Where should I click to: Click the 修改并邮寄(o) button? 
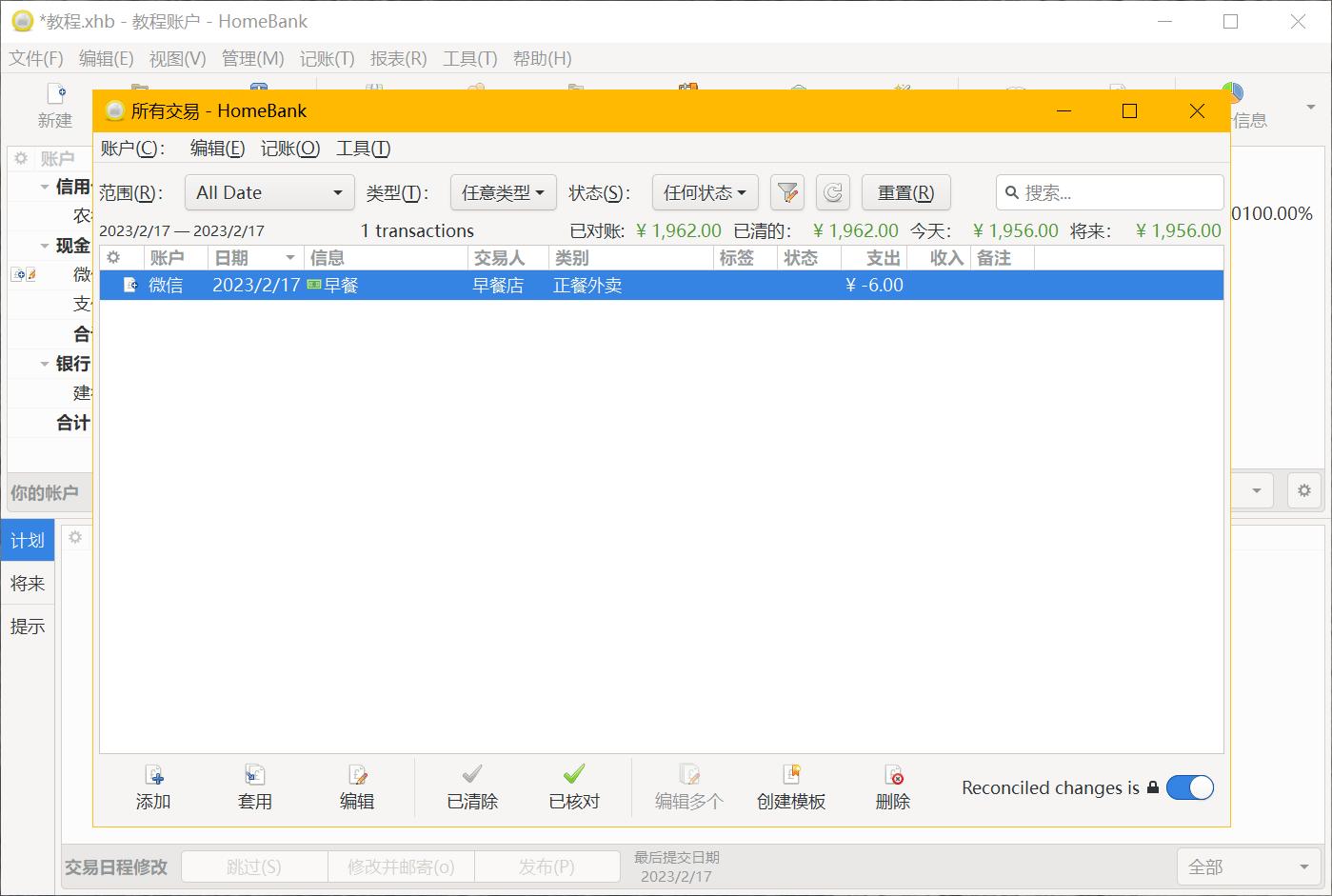click(x=401, y=866)
